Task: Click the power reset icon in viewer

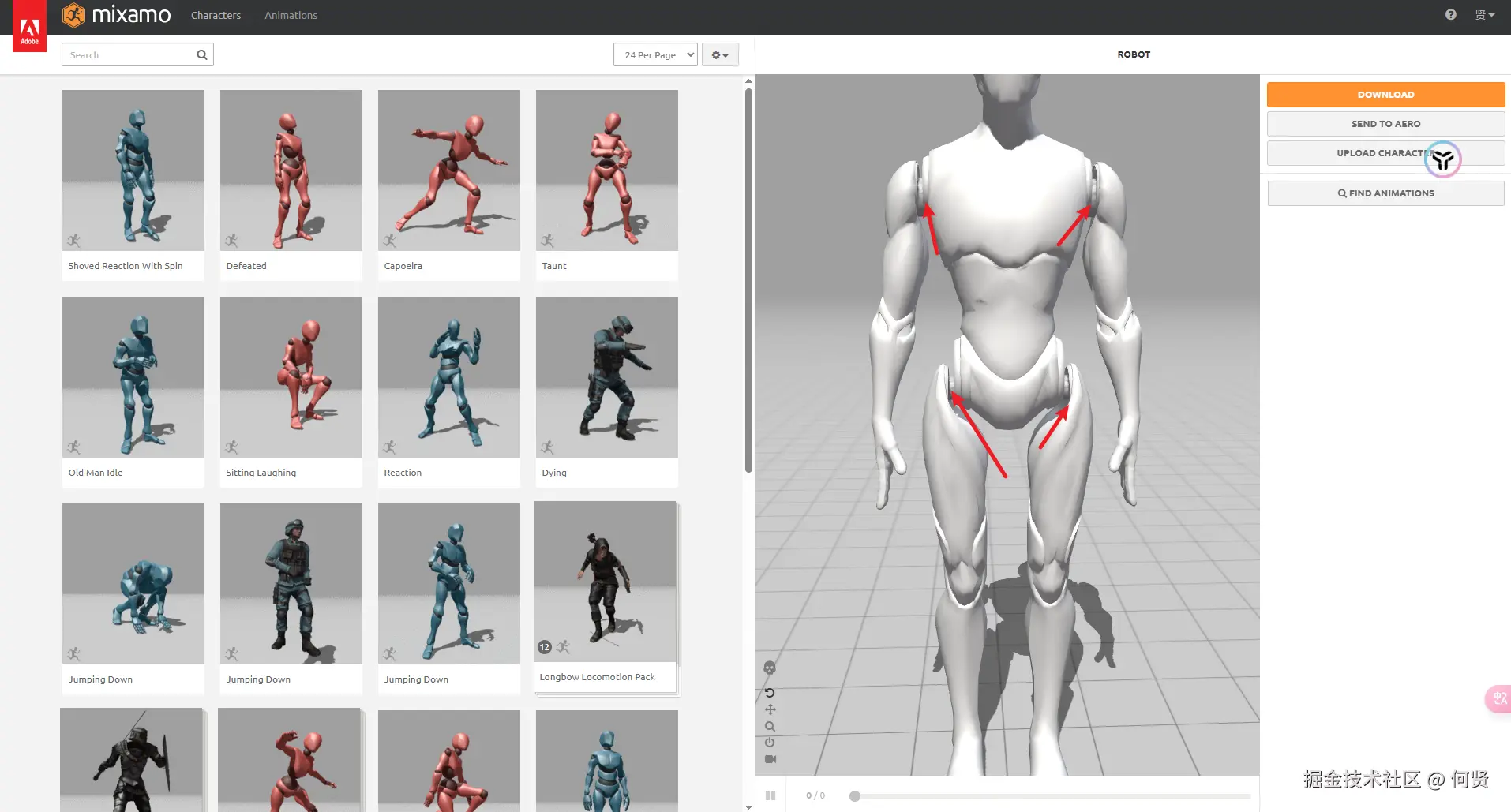Action: point(770,743)
